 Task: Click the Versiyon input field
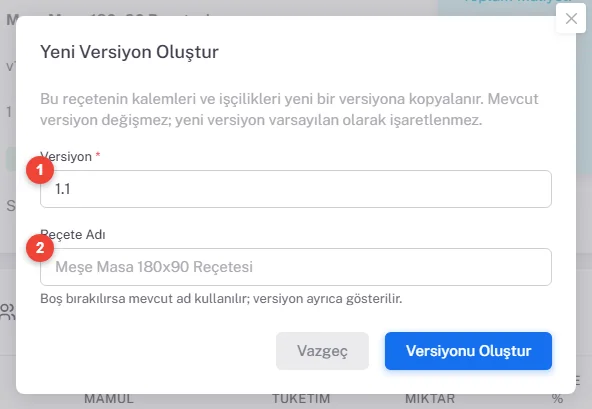click(x=296, y=189)
